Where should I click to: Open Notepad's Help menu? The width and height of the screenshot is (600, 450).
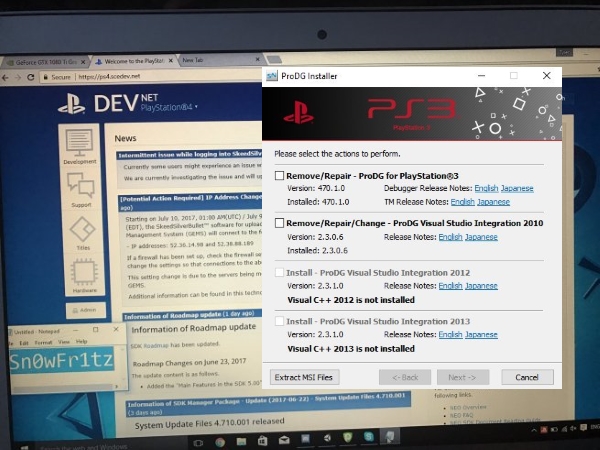(x=82, y=341)
